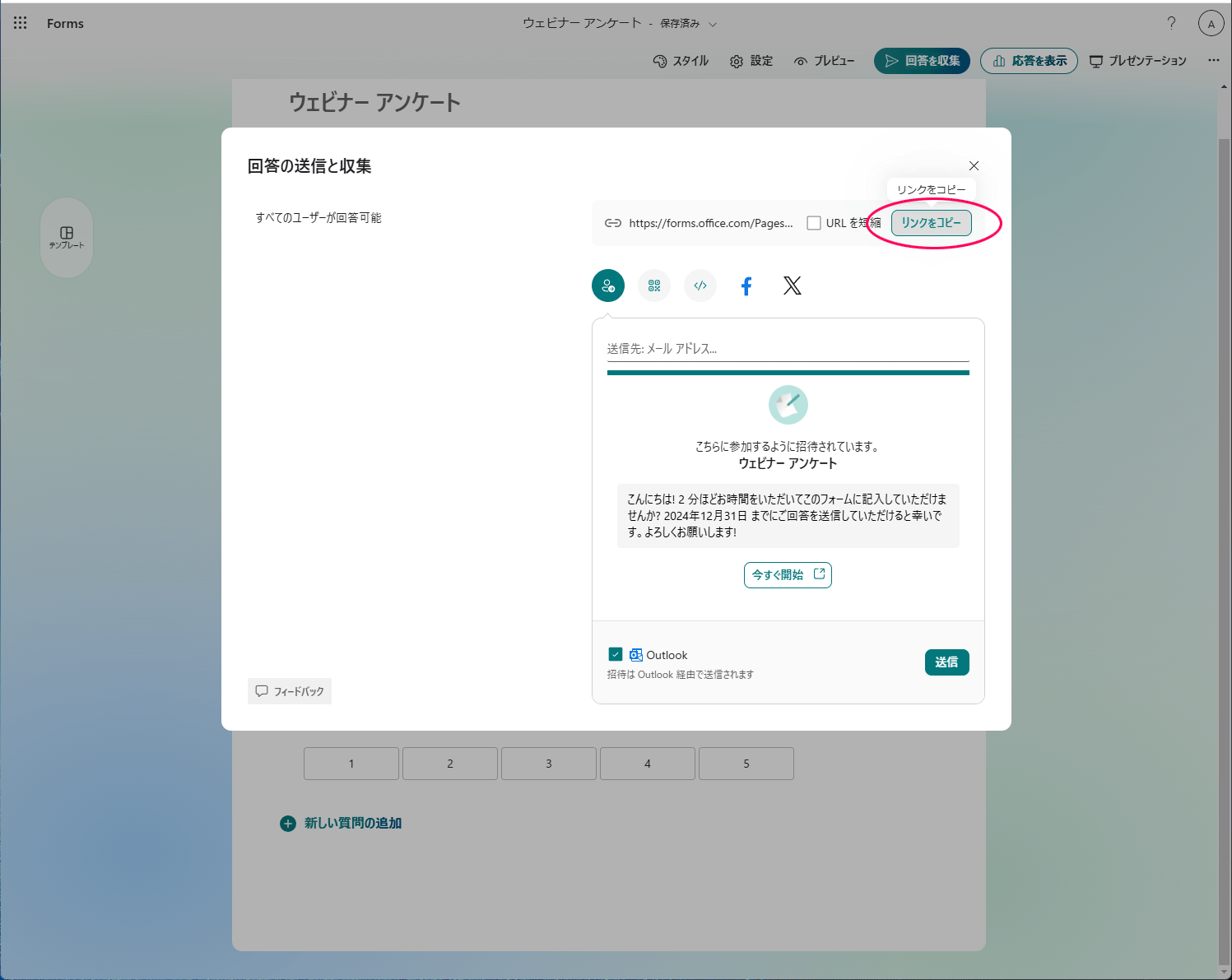This screenshot has width=1232, height=980.
Task: Enable the URL を短縮 checkbox
Action: (813, 222)
